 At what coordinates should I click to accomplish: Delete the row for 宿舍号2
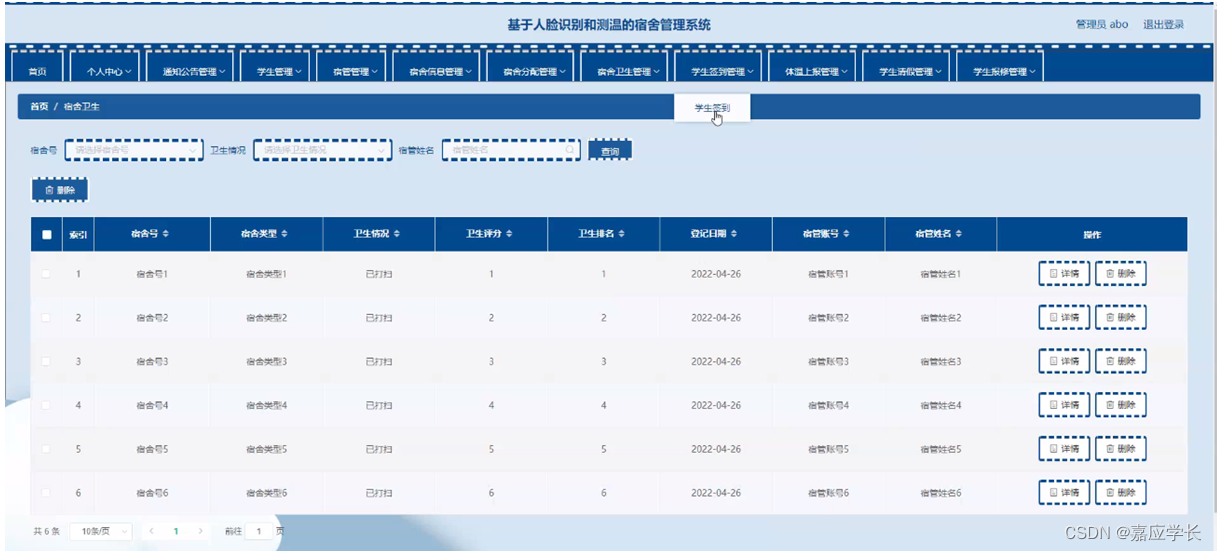(x=1120, y=318)
